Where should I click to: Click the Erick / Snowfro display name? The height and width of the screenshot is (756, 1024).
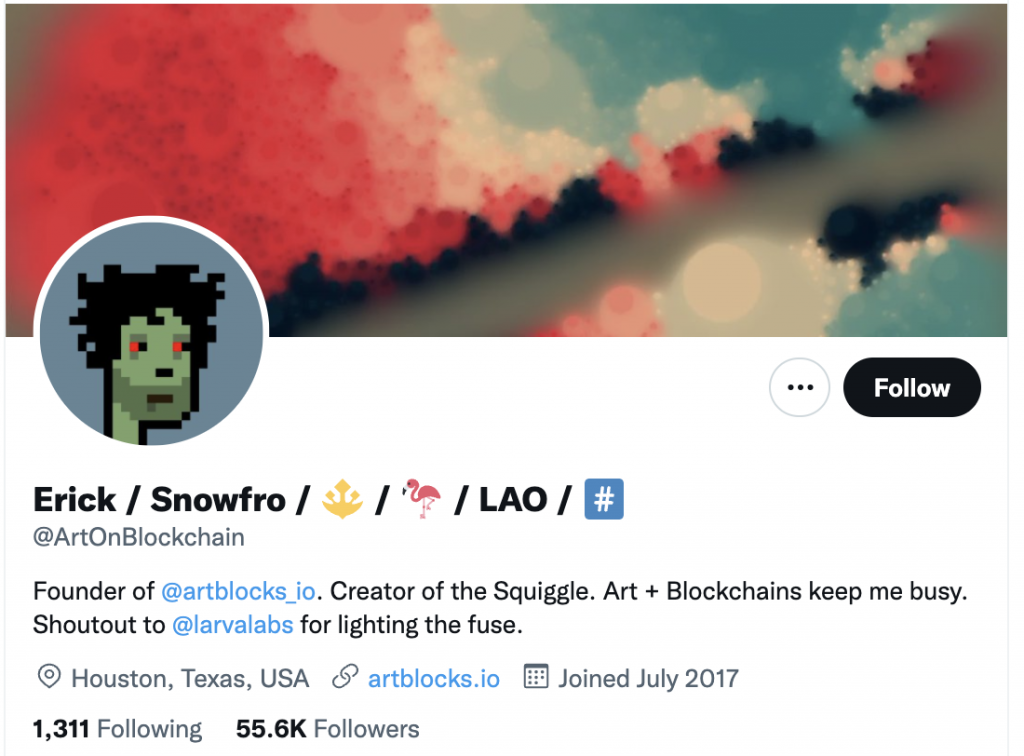coord(160,500)
